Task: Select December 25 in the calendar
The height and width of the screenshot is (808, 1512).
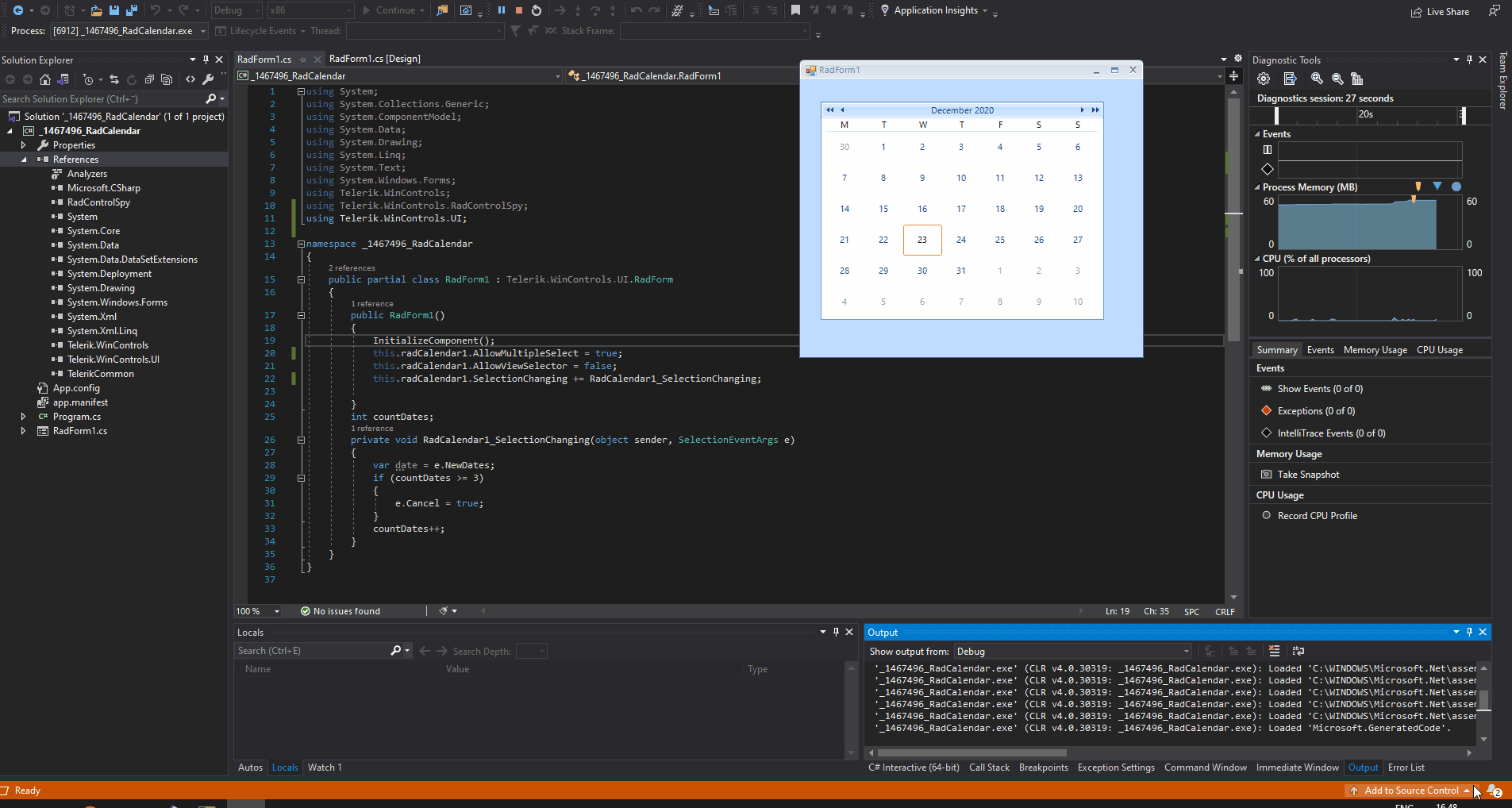Action: click(x=1000, y=240)
